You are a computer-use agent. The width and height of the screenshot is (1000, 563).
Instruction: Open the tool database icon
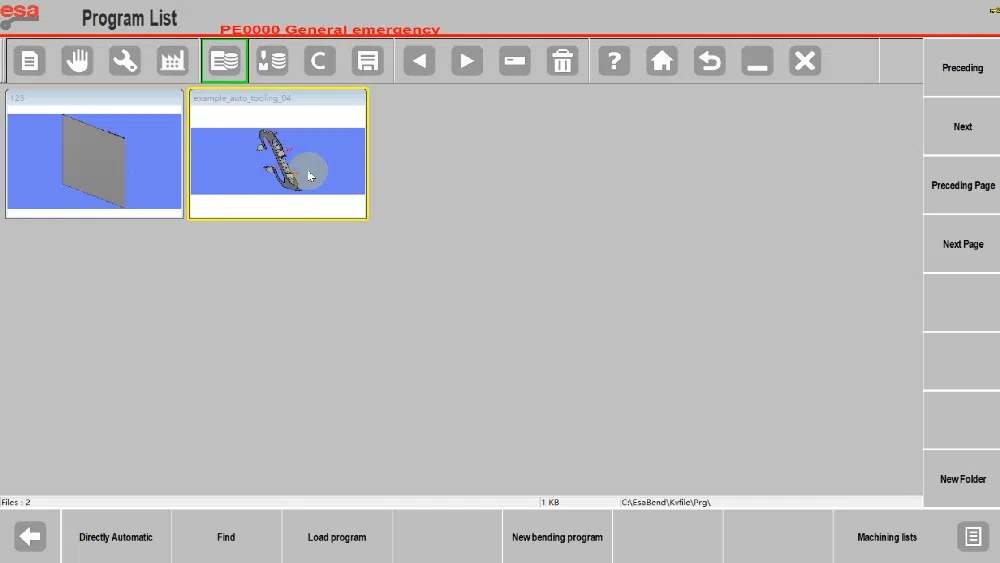(272, 61)
